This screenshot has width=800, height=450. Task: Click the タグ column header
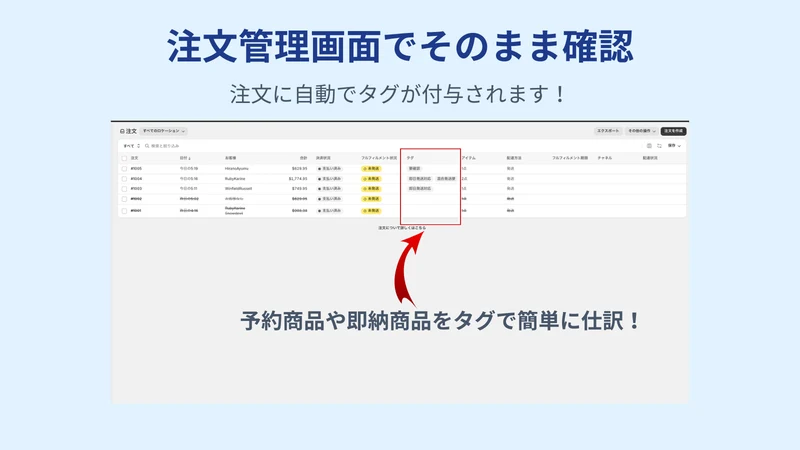point(410,158)
